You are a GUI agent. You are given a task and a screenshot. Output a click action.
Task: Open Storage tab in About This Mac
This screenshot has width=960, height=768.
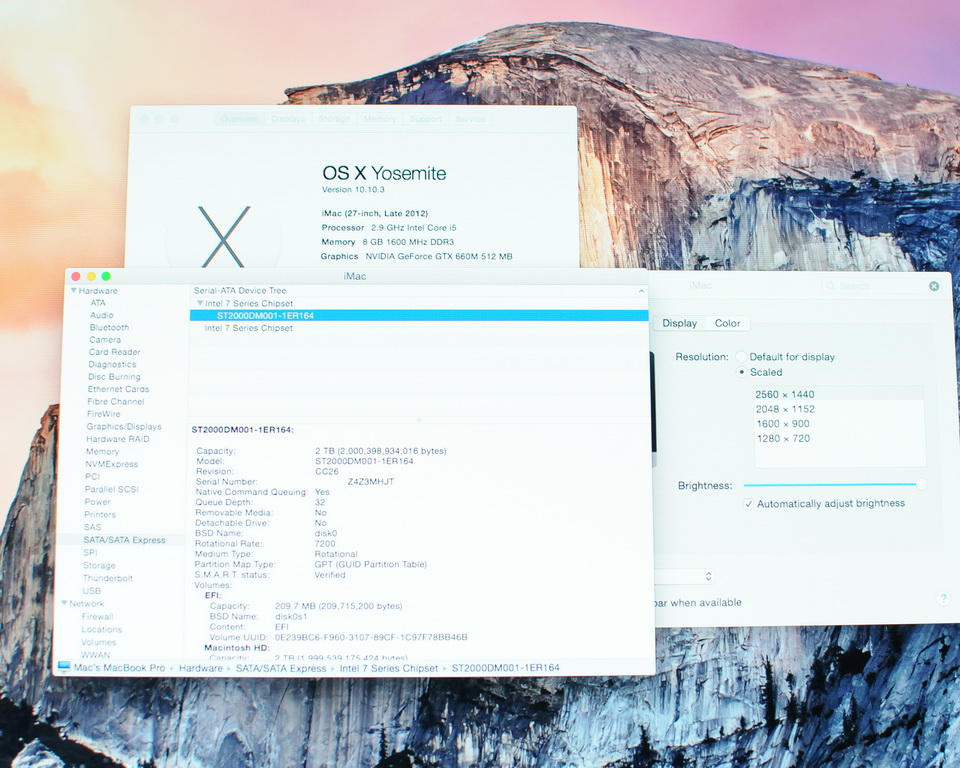tap(334, 119)
